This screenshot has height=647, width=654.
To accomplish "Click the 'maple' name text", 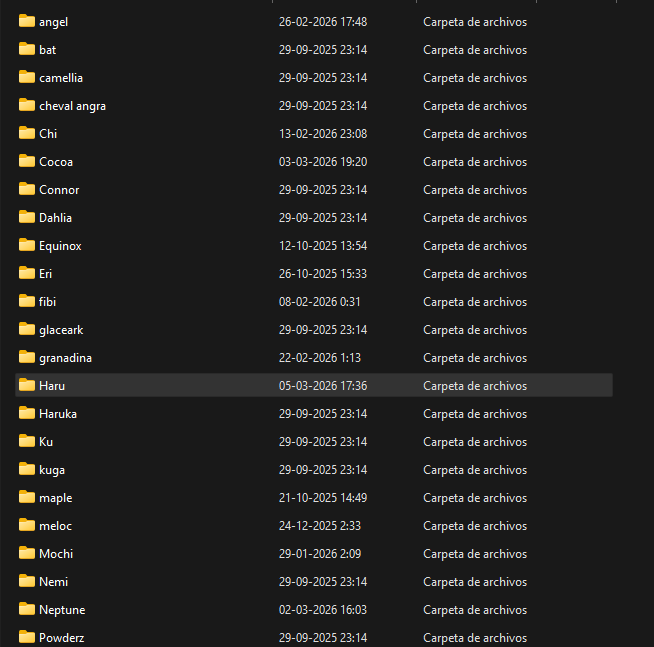I will (x=56, y=498).
